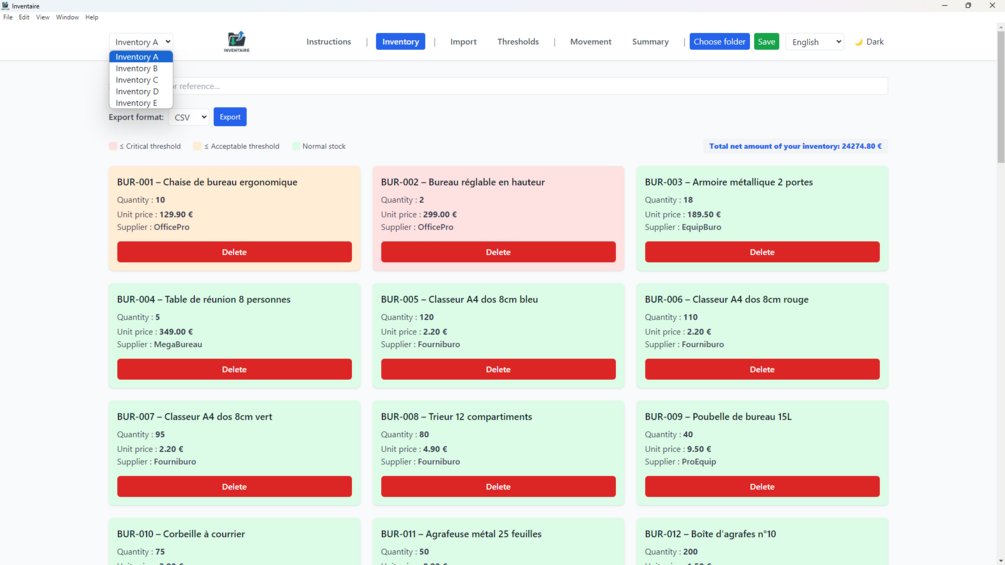The image size is (1005, 565).
Task: Click the BUR-012 Boîte d'agrafes n°10 title
Action: 710,534
